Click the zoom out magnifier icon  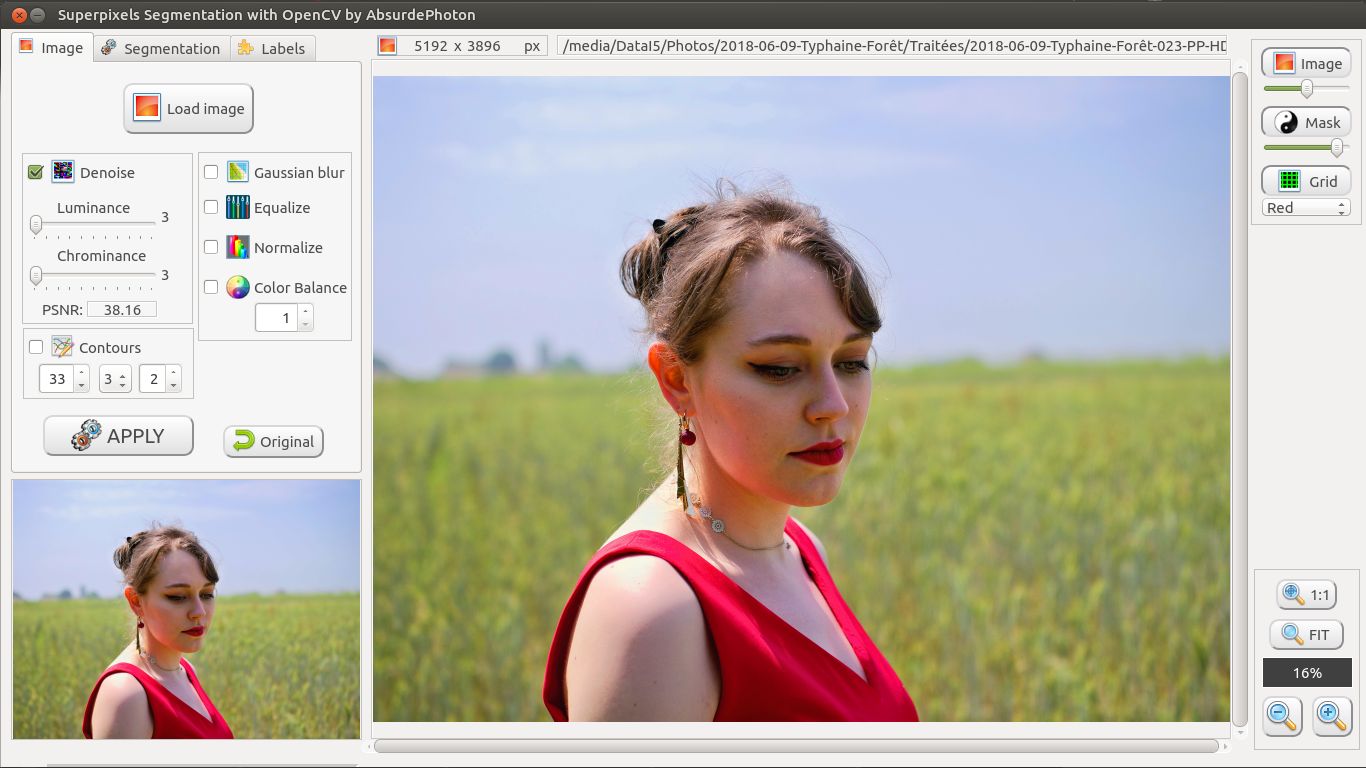[1282, 716]
